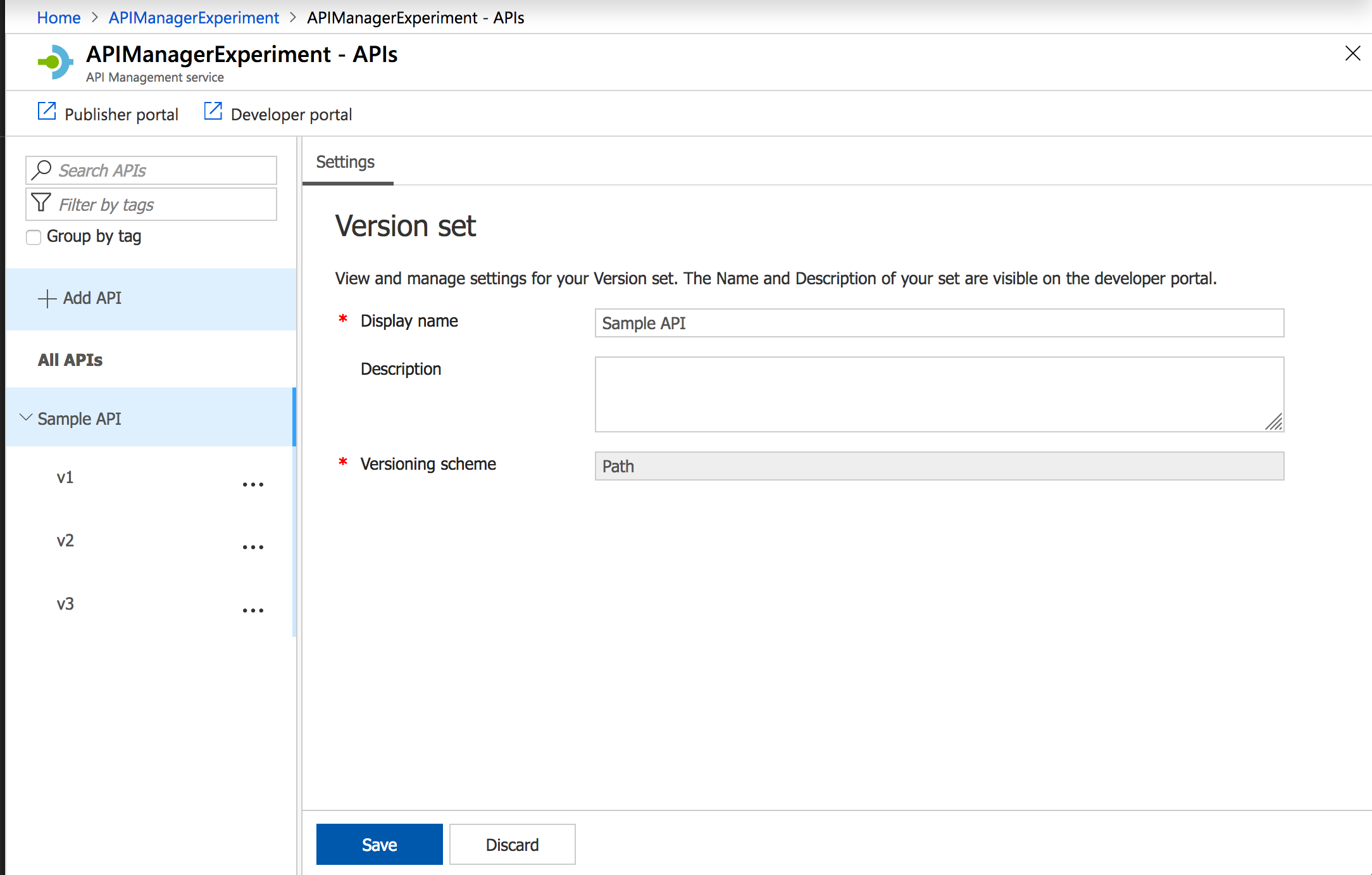Image resolution: width=1372 pixels, height=875 pixels.
Task: Open the ellipsis menu for v1
Action: [253, 484]
